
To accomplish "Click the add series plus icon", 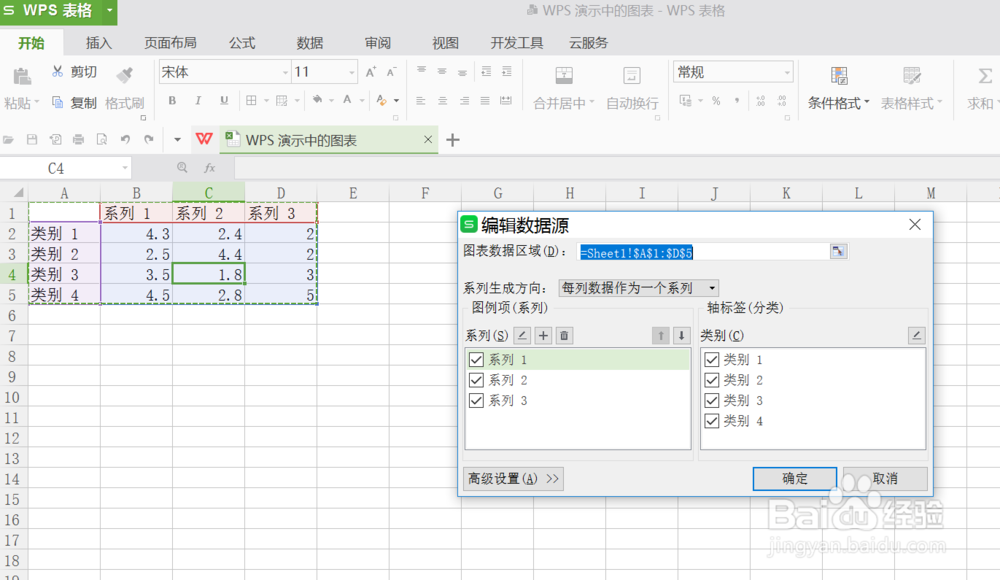I will click(541, 335).
